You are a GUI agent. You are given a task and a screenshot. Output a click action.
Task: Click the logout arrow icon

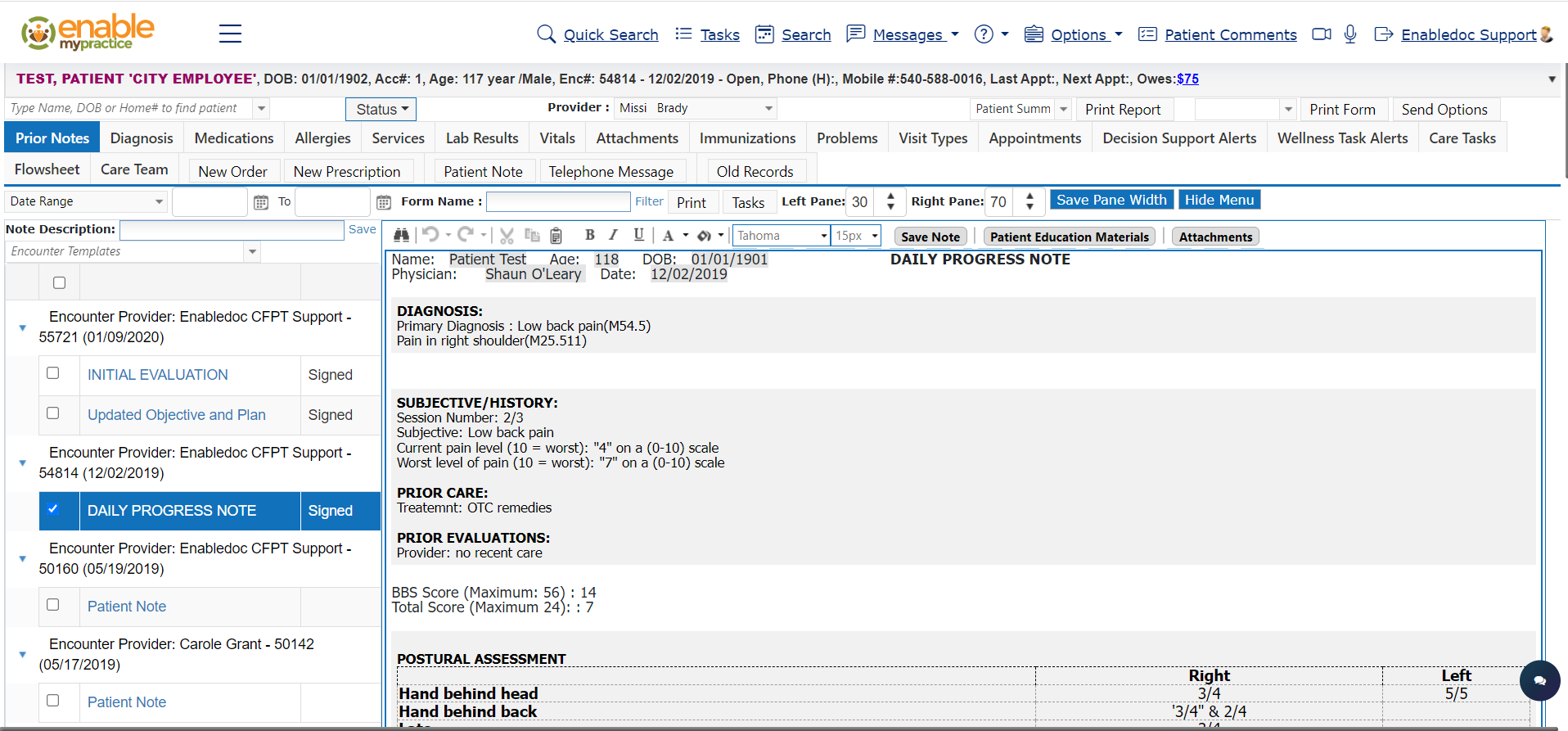1383,34
